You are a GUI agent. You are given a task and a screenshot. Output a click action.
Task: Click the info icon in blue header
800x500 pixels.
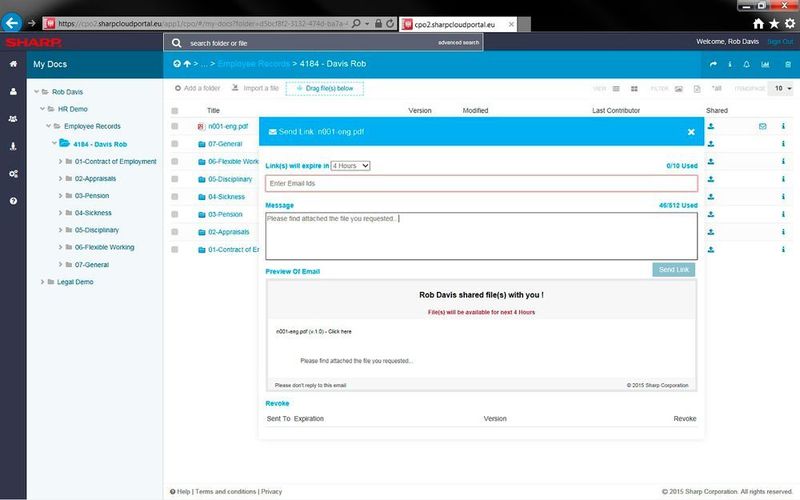click(x=730, y=64)
